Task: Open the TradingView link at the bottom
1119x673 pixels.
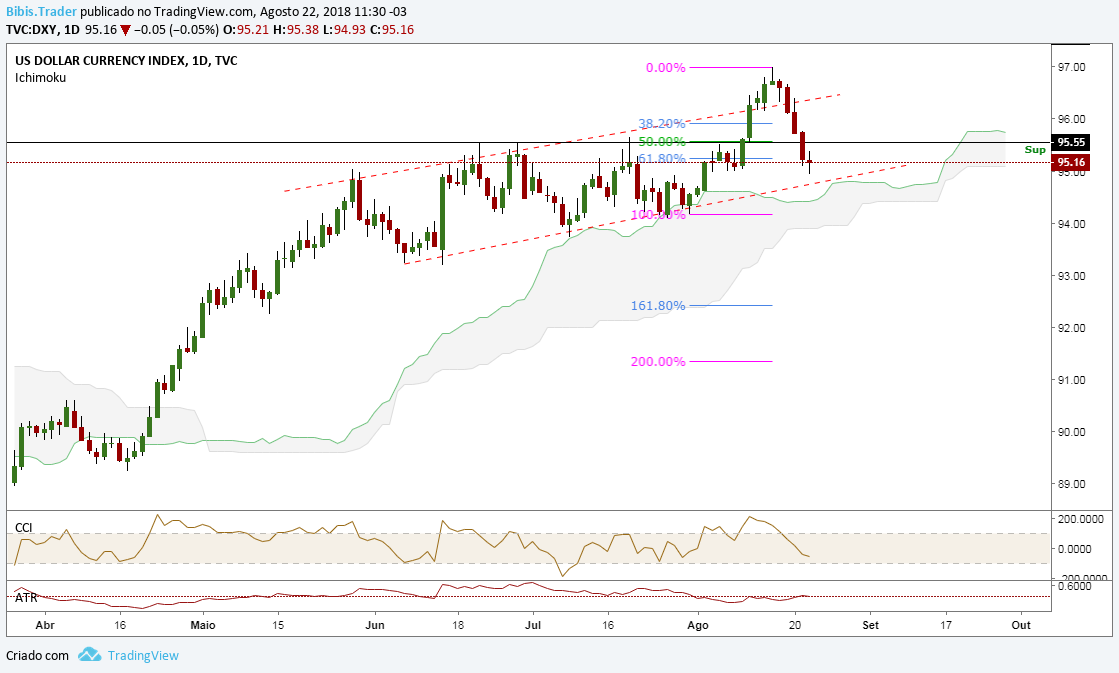Action: (x=143, y=655)
